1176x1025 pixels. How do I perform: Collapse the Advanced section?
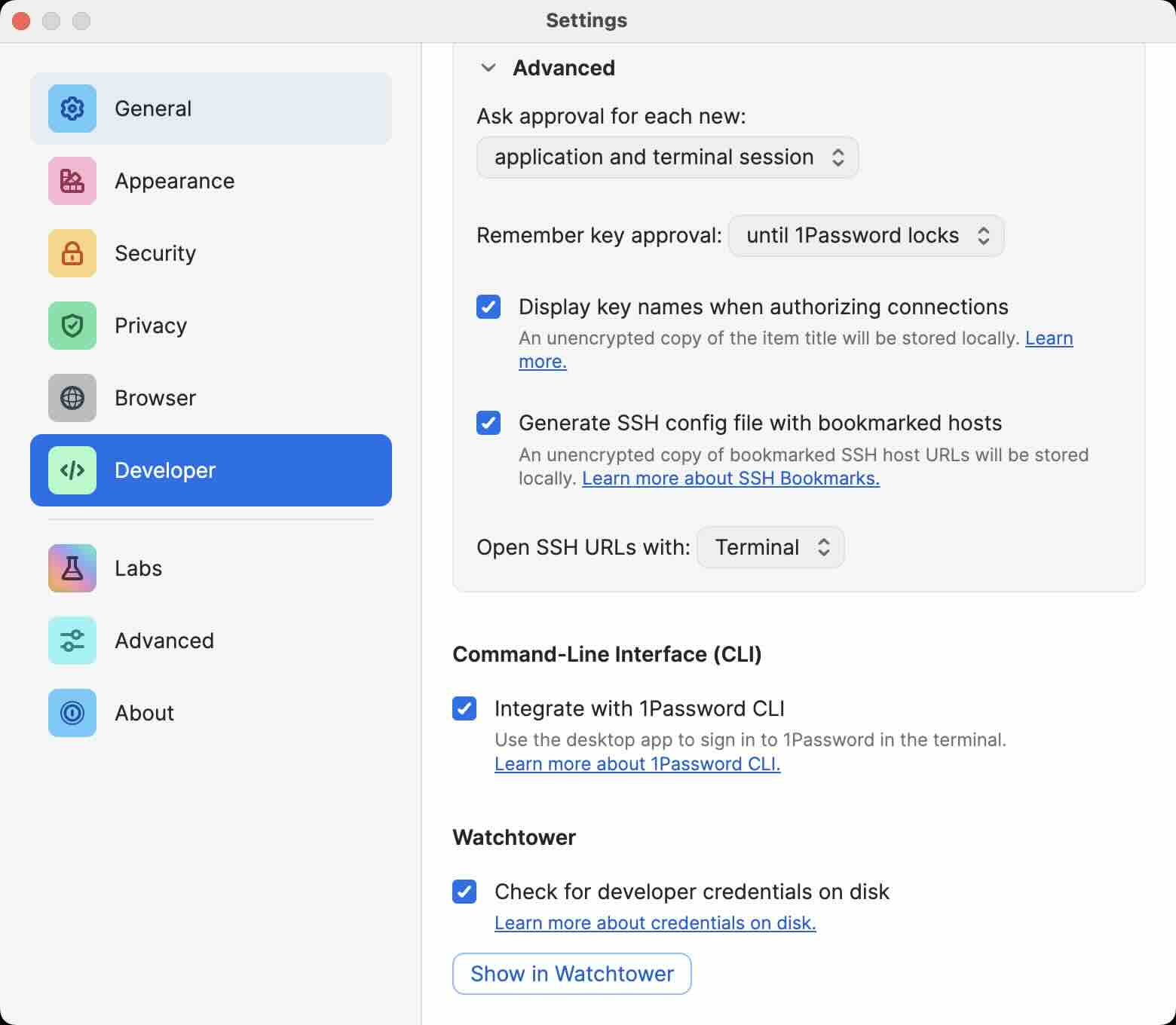coord(487,67)
